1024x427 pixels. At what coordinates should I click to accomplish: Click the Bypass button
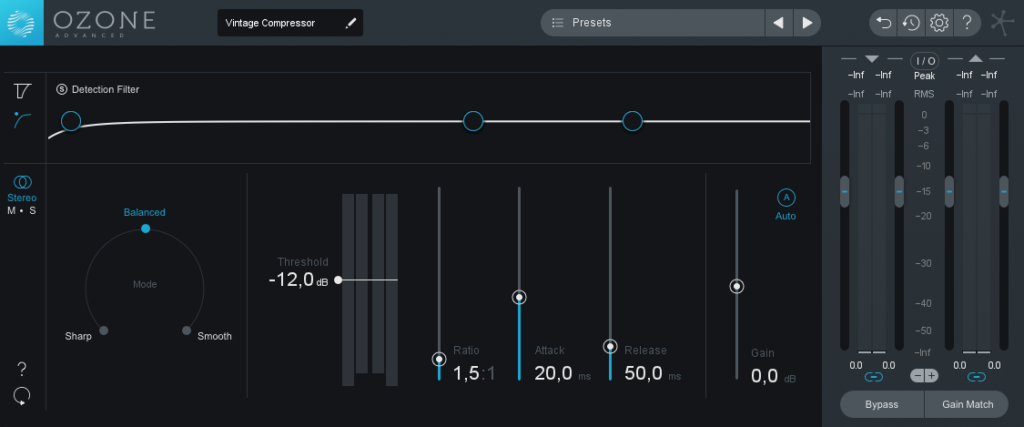pos(882,404)
